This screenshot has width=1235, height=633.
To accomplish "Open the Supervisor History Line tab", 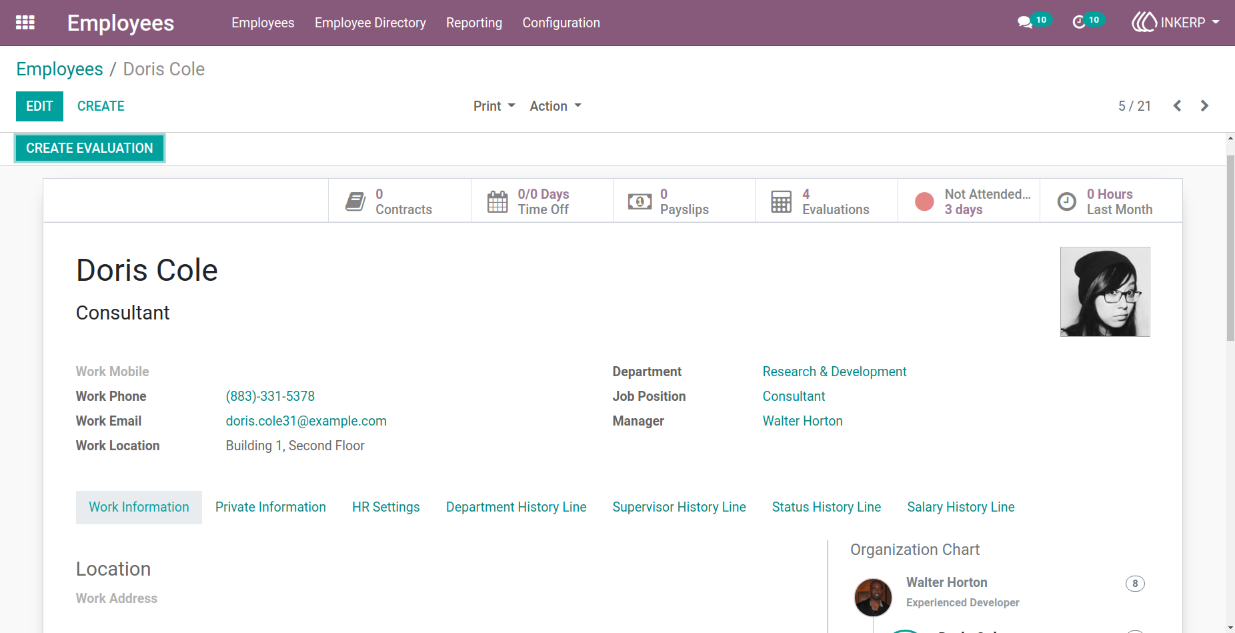I will tap(679, 507).
